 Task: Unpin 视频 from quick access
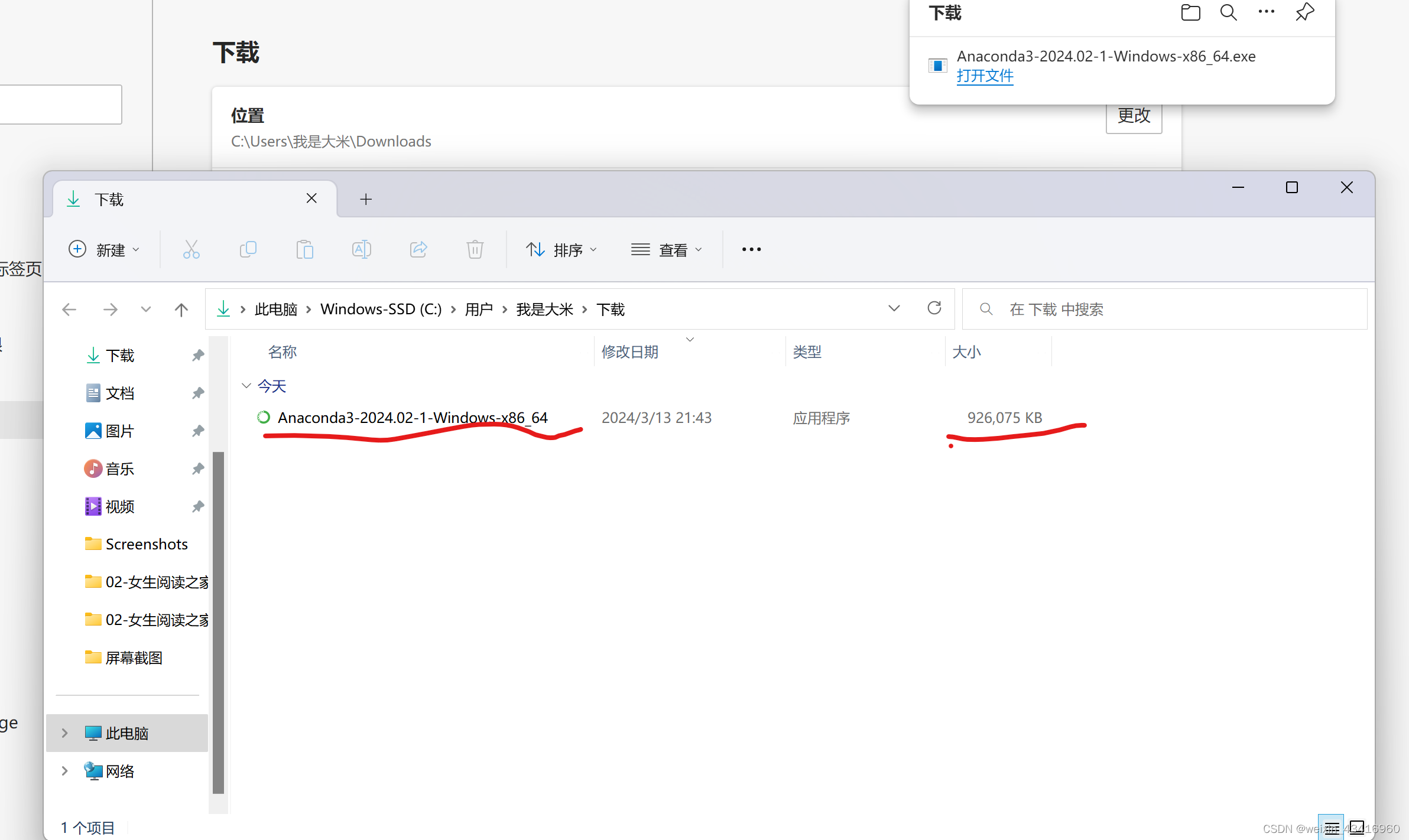(x=198, y=507)
